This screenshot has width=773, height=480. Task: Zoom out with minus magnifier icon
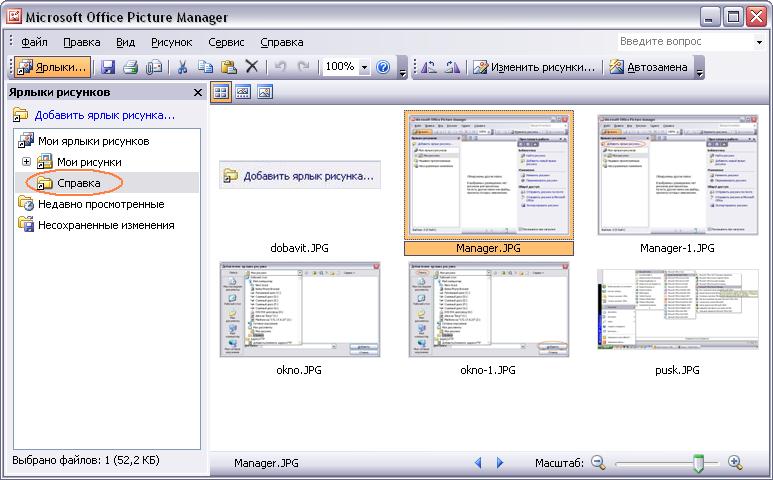click(598, 462)
